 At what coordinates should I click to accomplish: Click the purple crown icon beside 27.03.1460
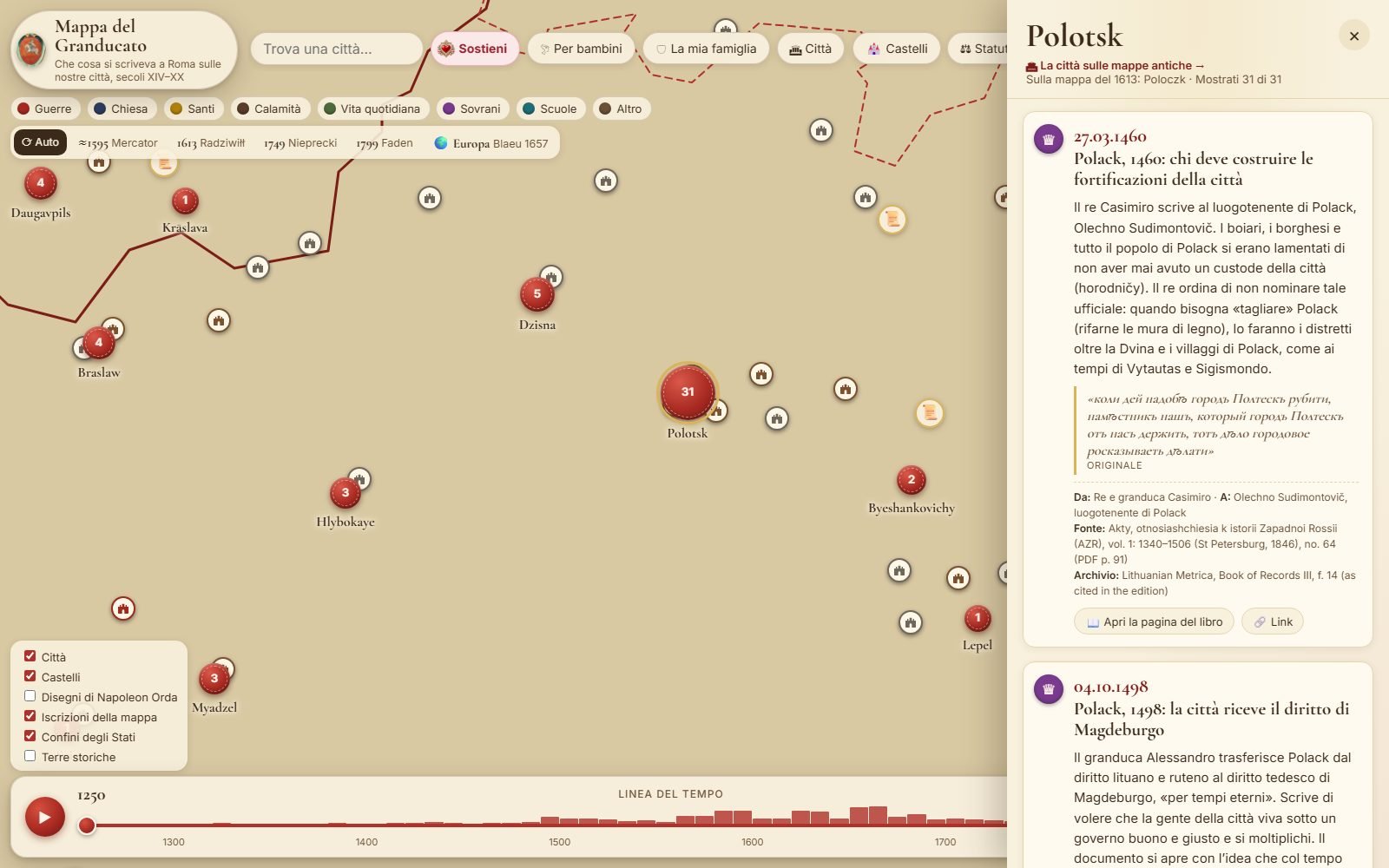coord(1049,139)
